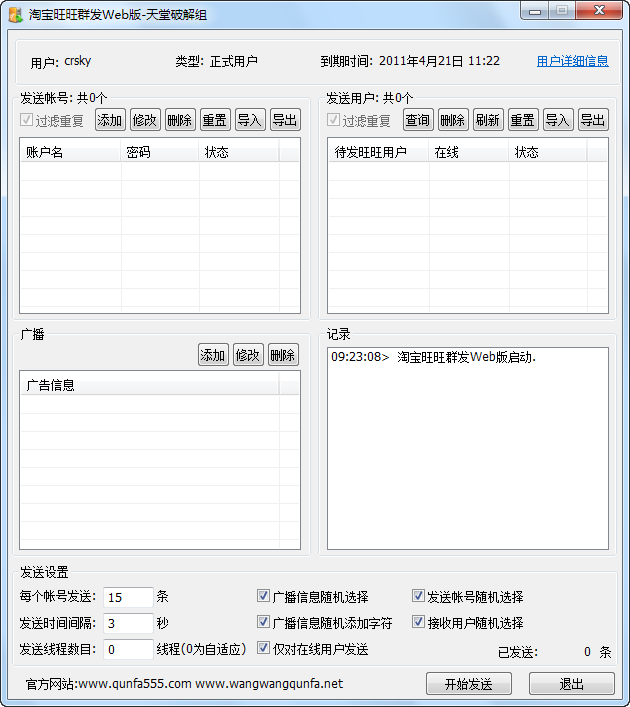Click 重置 in the 发送帐号 section

point(215,120)
